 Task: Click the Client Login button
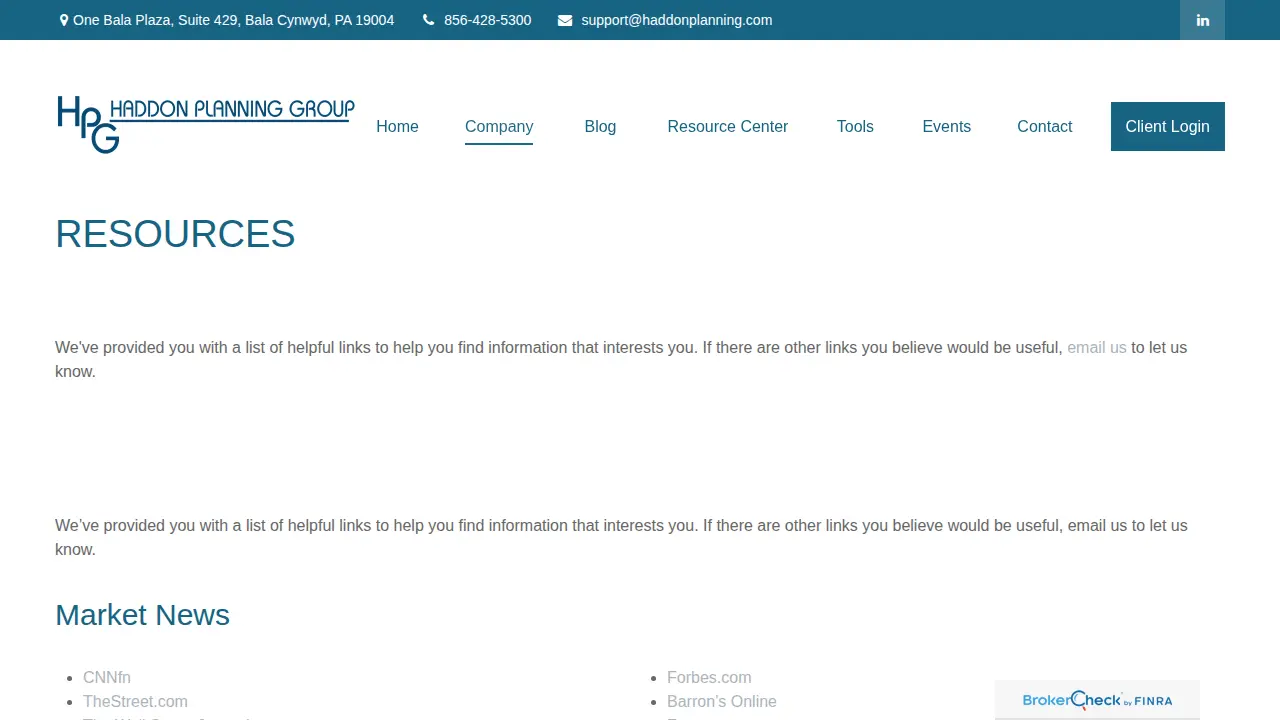[x=1167, y=126]
